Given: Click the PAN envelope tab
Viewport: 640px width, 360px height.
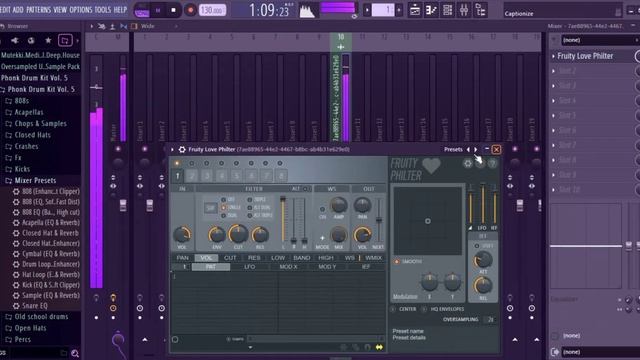Looking at the screenshot, I should click(x=182, y=258).
